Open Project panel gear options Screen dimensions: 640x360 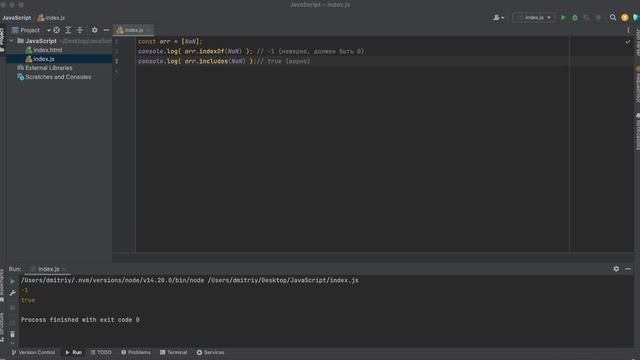(x=94, y=30)
